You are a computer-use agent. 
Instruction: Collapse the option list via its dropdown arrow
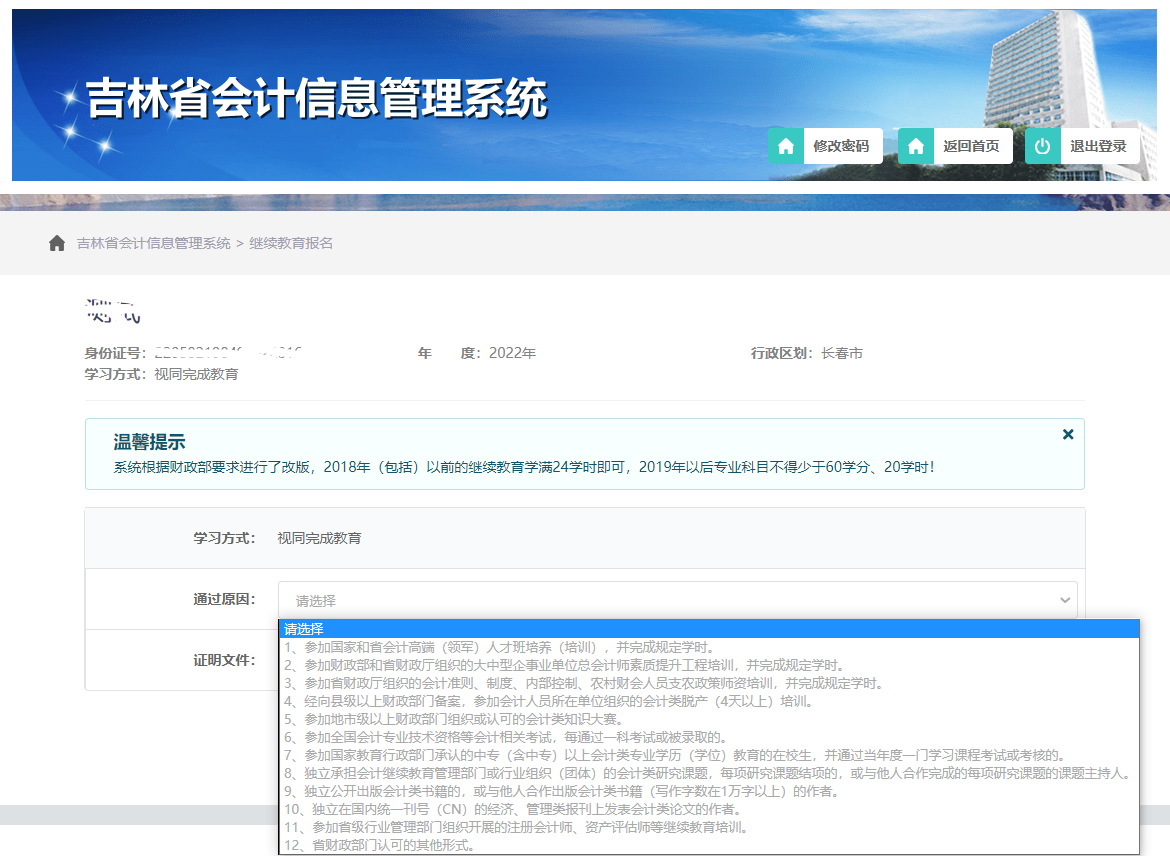point(1063,598)
